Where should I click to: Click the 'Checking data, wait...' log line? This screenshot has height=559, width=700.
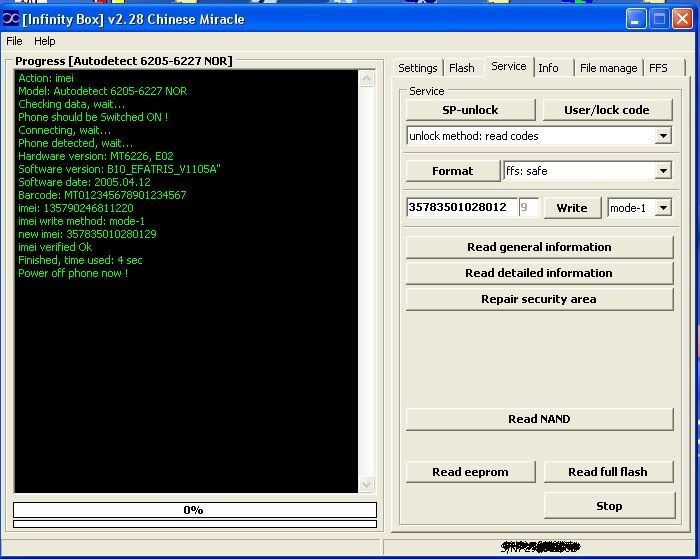71,104
